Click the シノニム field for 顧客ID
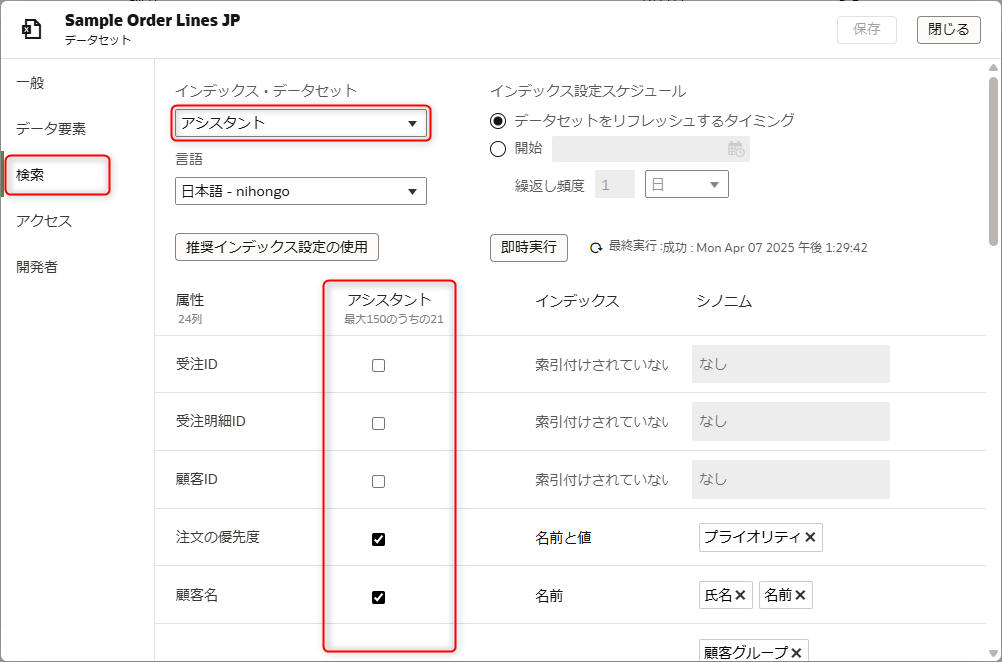 [x=790, y=479]
